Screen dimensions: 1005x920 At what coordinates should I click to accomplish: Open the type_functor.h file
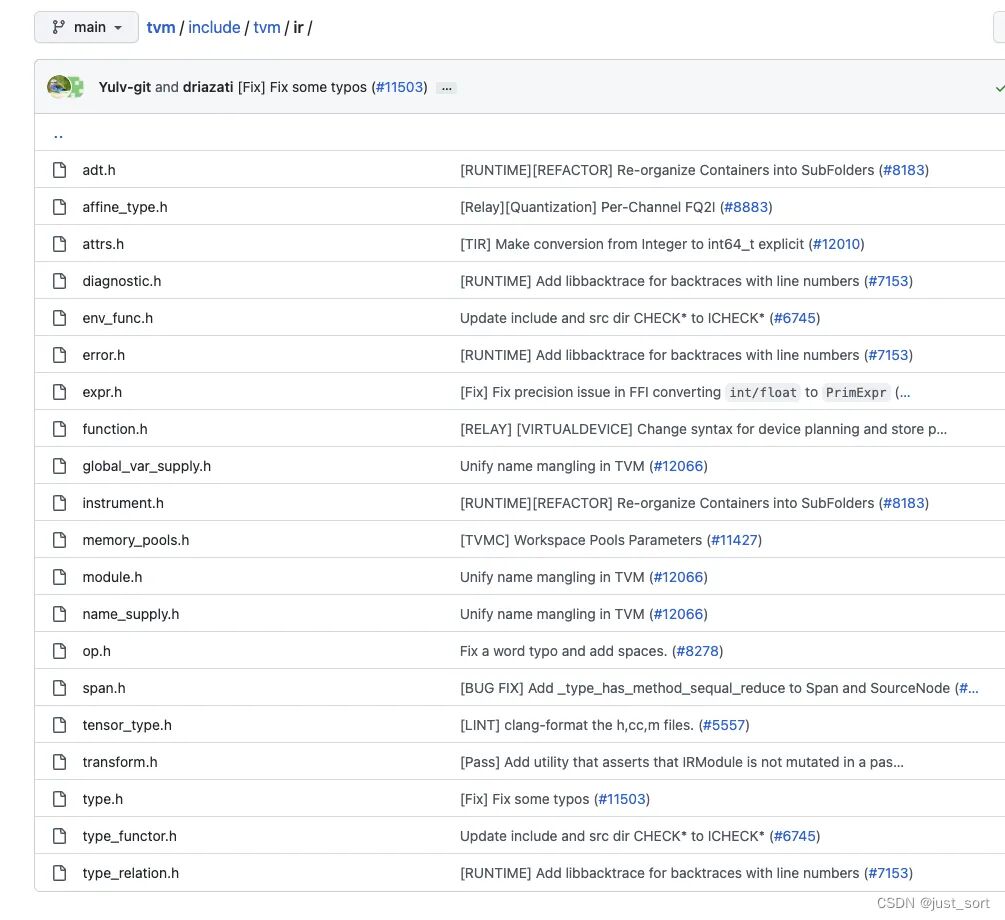coord(129,836)
